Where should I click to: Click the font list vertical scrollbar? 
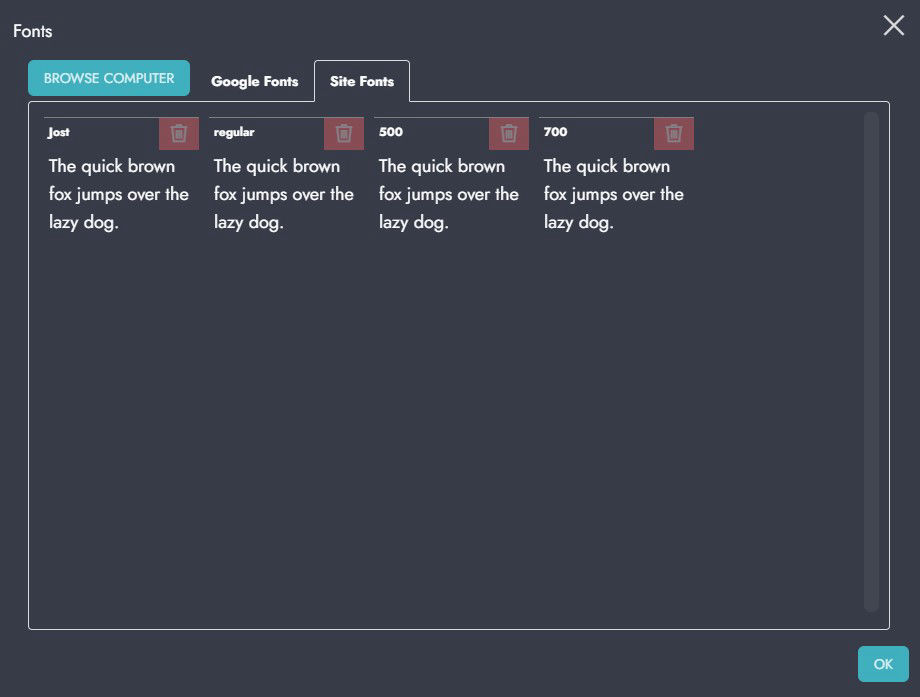coord(871,360)
